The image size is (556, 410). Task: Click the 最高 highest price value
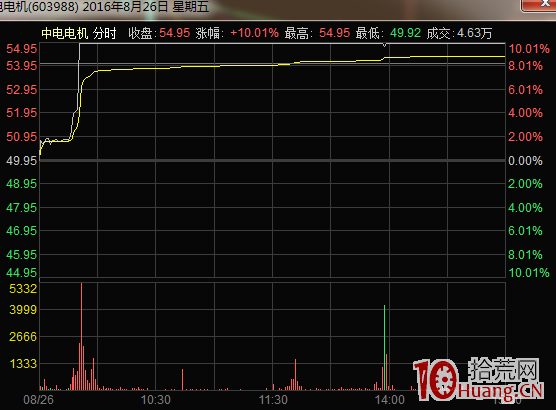click(x=334, y=33)
